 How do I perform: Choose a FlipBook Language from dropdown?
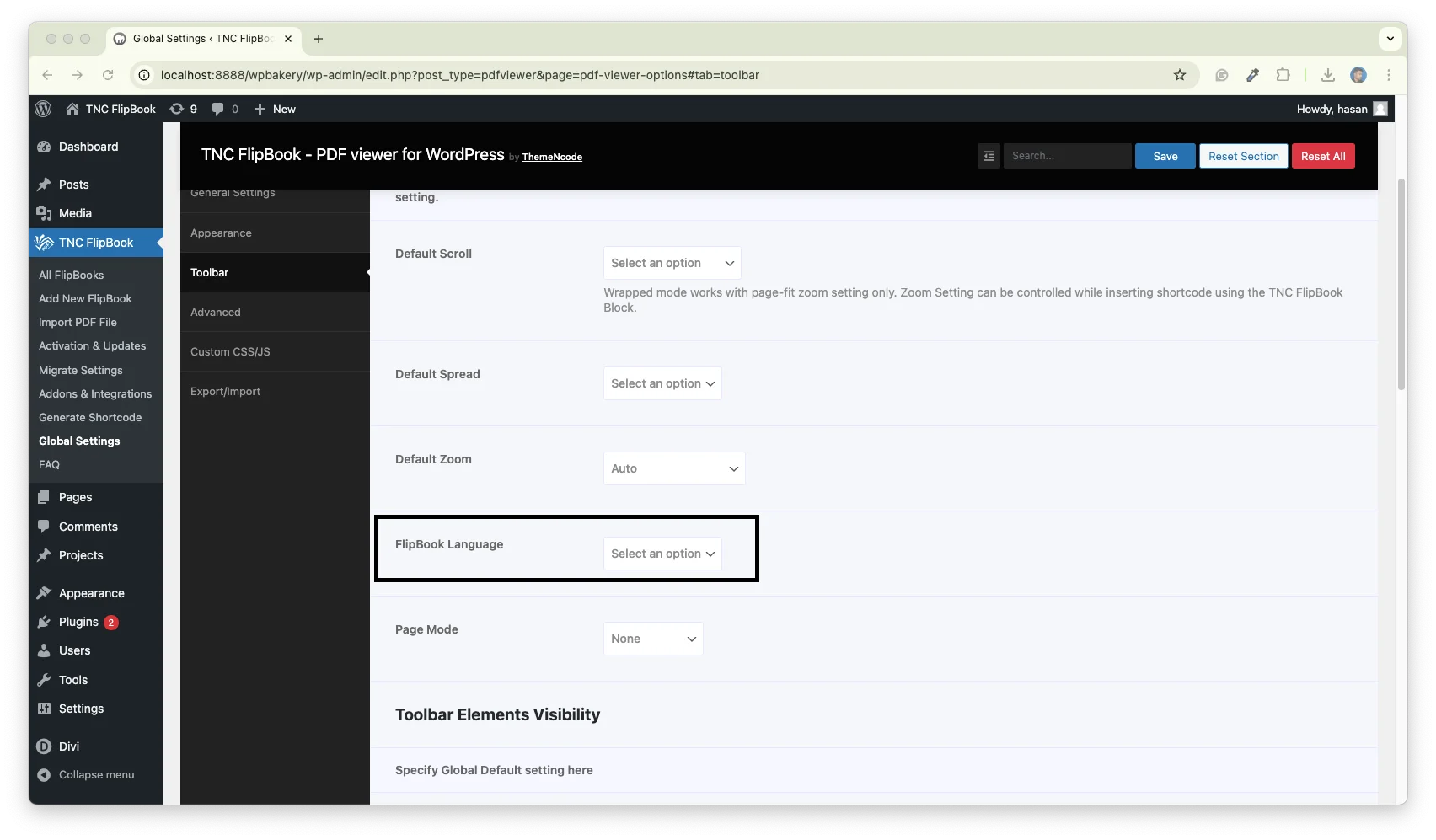662,554
